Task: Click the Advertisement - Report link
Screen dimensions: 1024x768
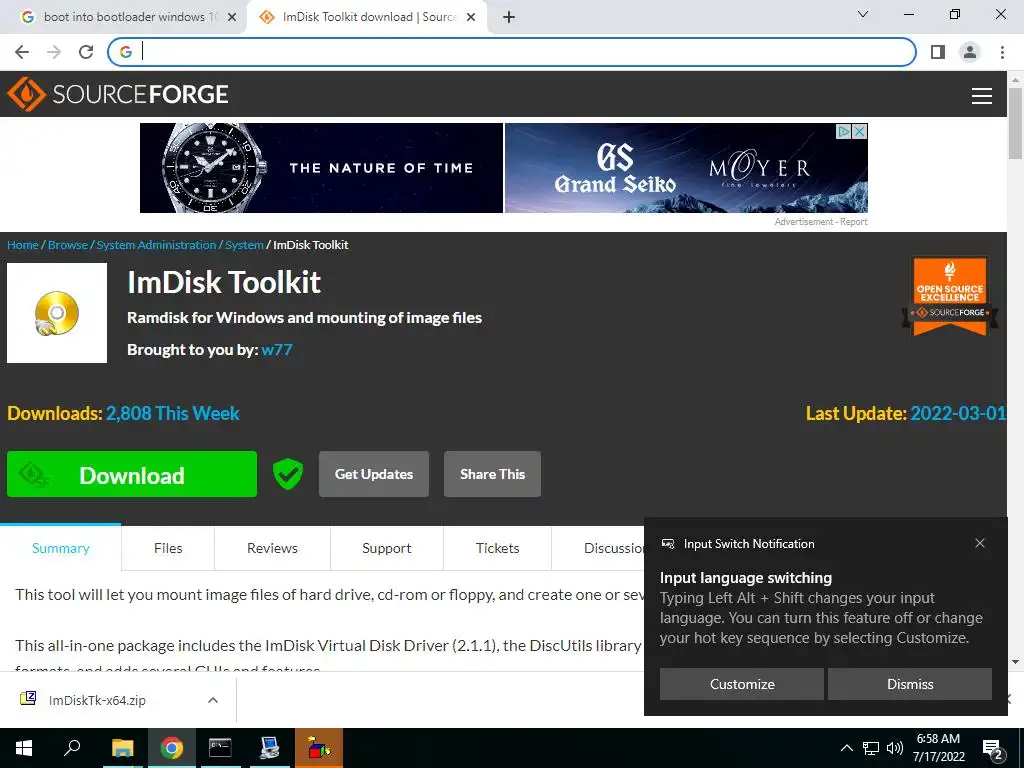Action: coord(821,222)
